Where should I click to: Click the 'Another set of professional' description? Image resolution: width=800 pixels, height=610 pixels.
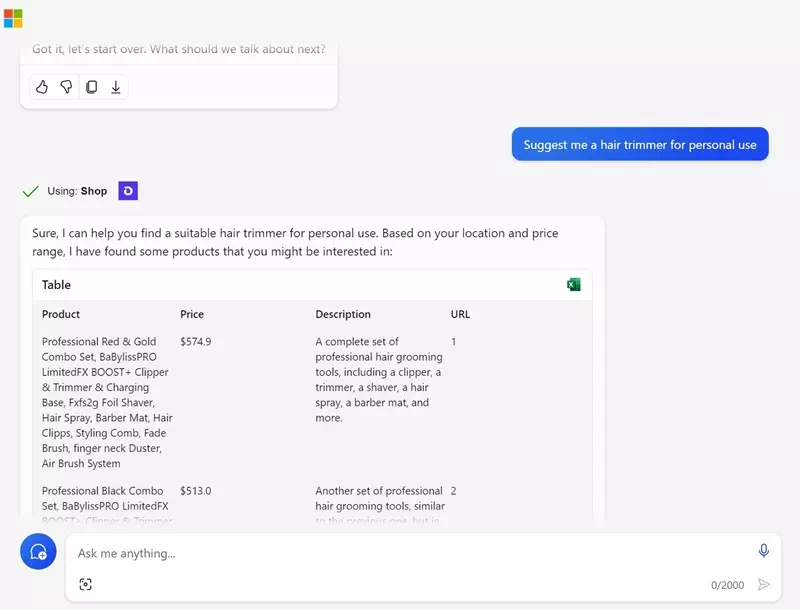(380, 504)
